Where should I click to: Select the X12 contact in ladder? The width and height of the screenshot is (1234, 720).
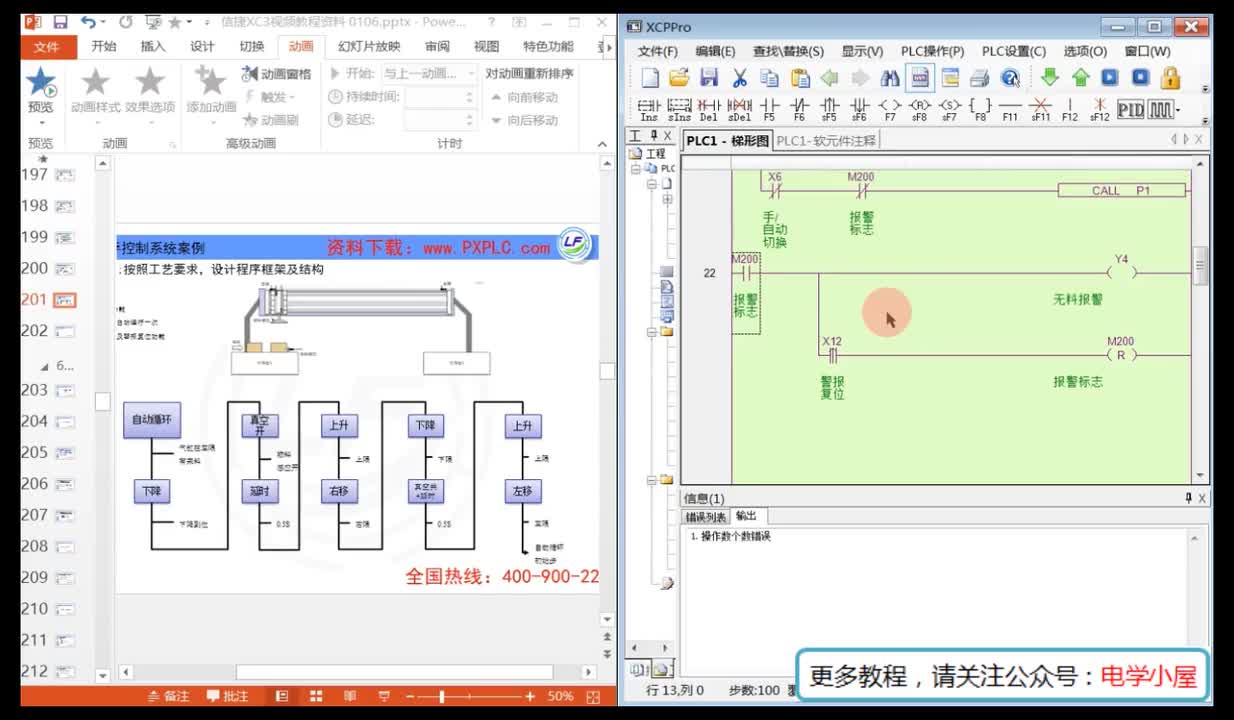(832, 354)
